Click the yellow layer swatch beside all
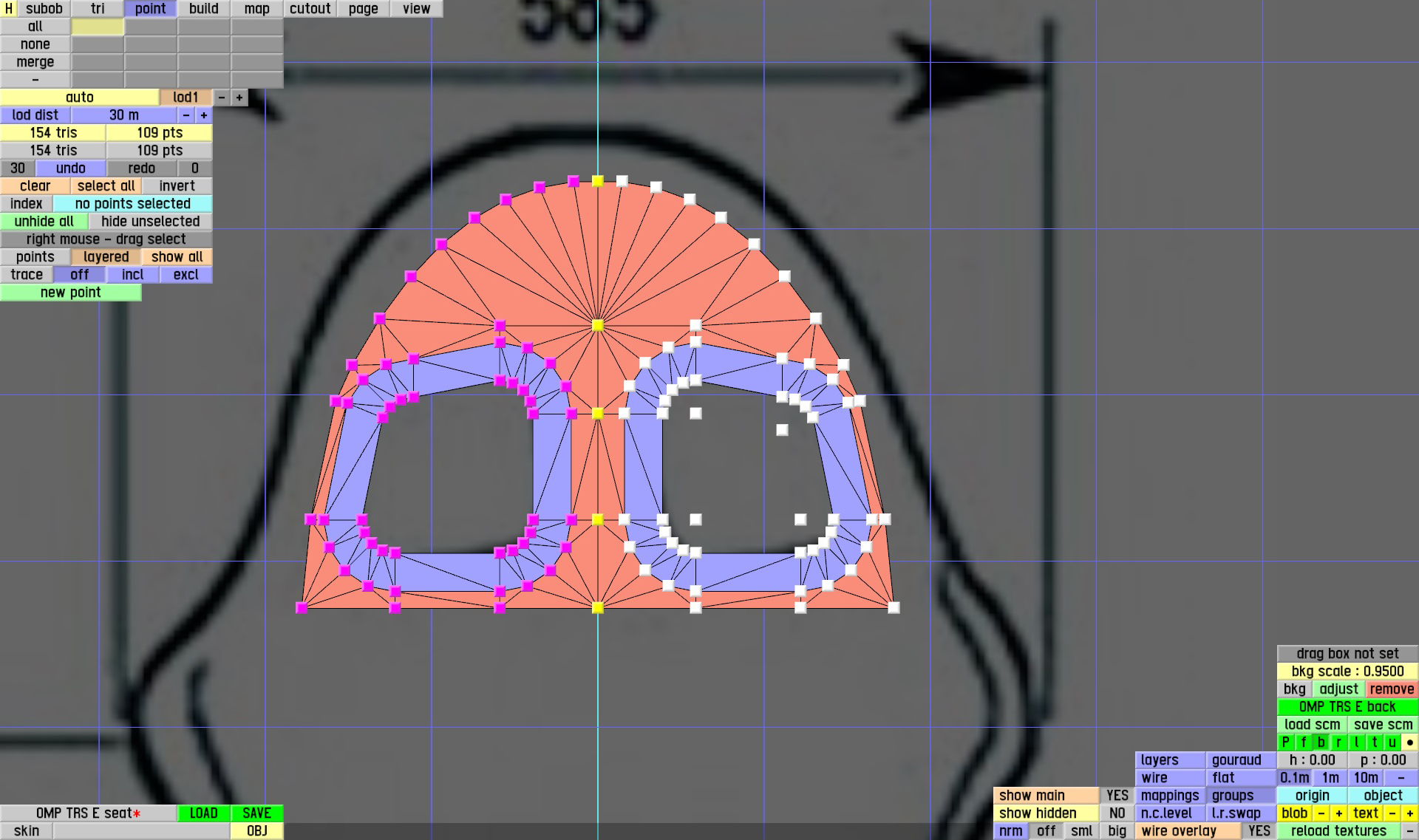 tap(98, 27)
